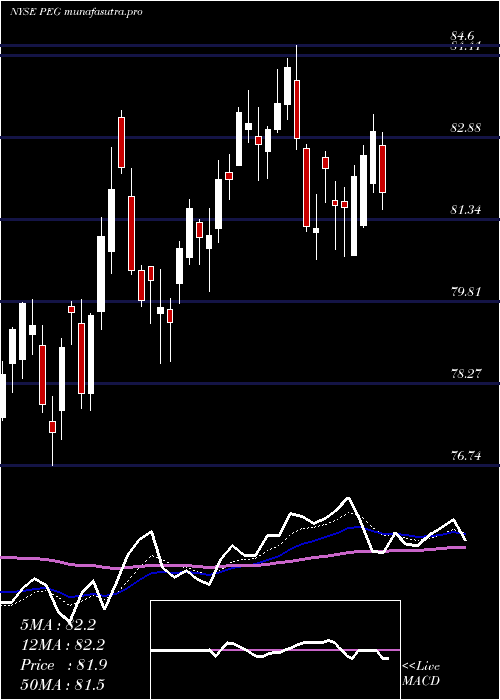500x700 pixels.
Task: Click the Price : 81.9 reading
Action: [63, 665]
